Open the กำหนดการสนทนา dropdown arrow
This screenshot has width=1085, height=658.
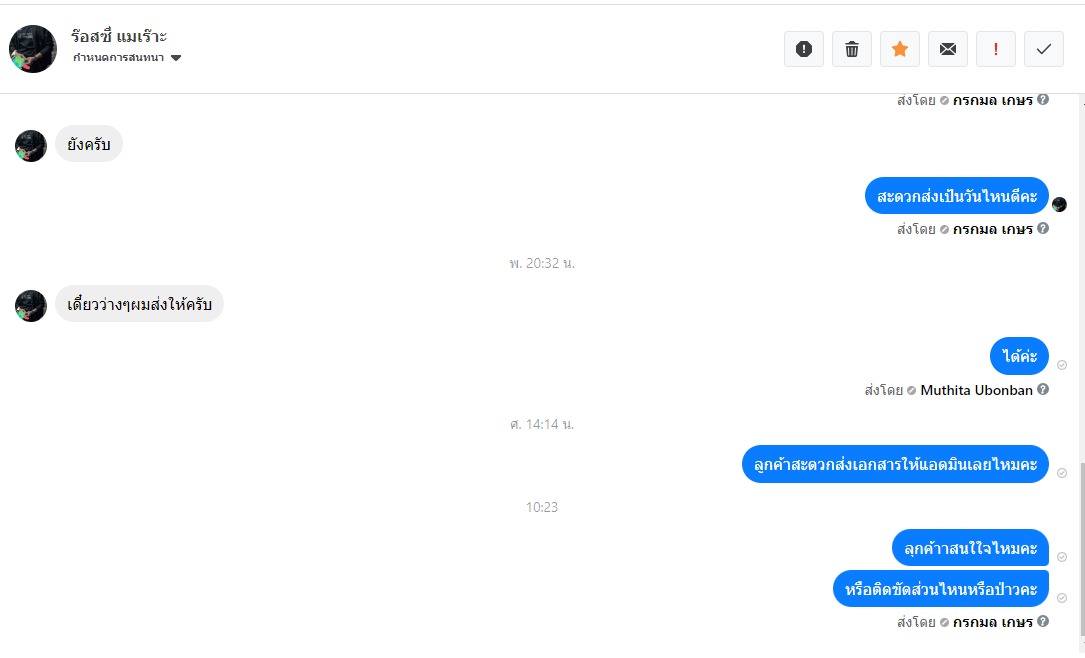tap(176, 57)
